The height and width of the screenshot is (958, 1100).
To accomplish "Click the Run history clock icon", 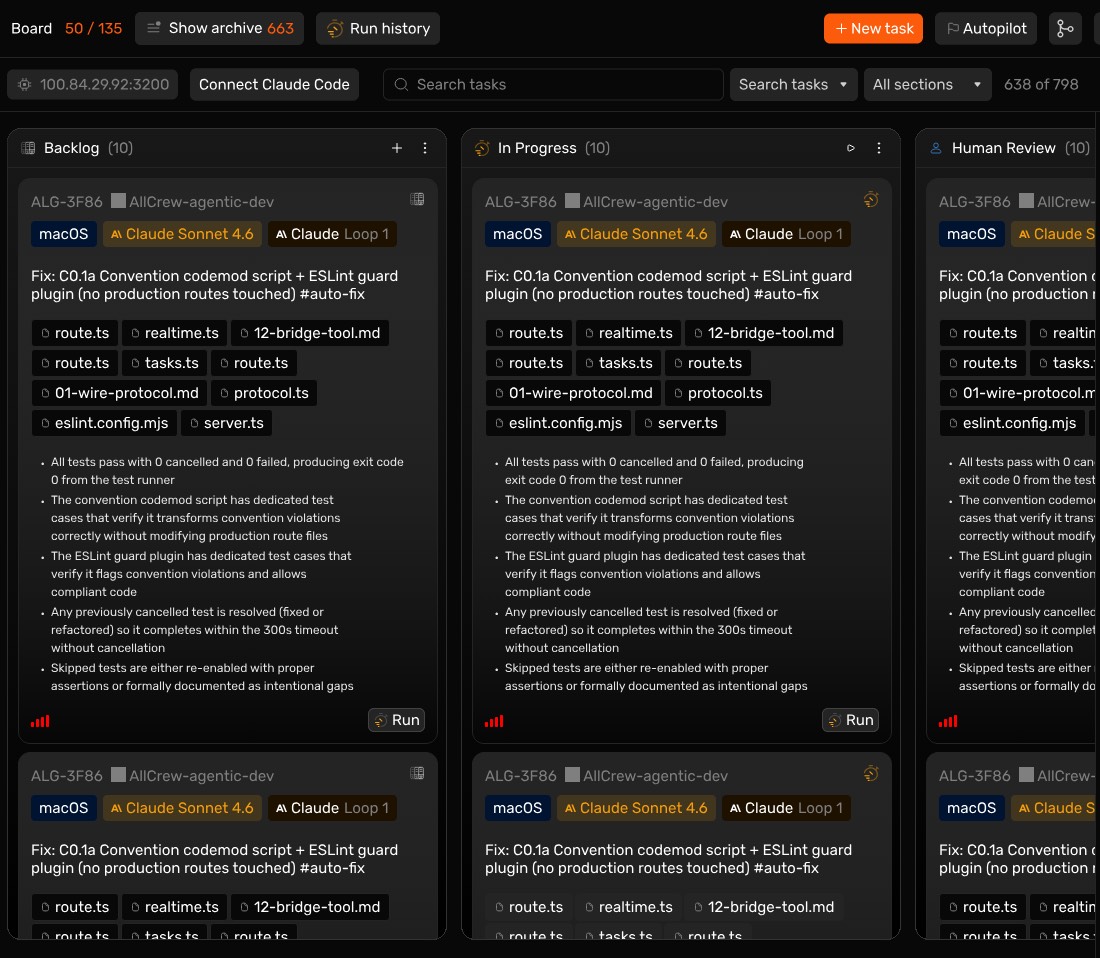I will 335,29.
